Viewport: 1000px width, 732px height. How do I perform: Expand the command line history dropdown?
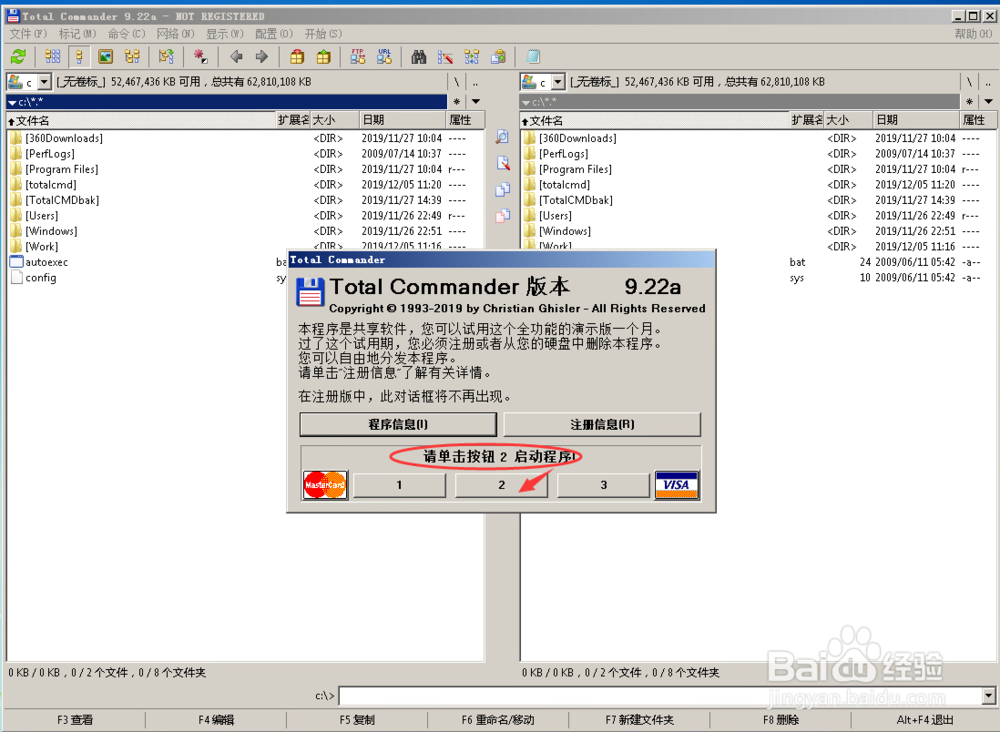(x=989, y=696)
